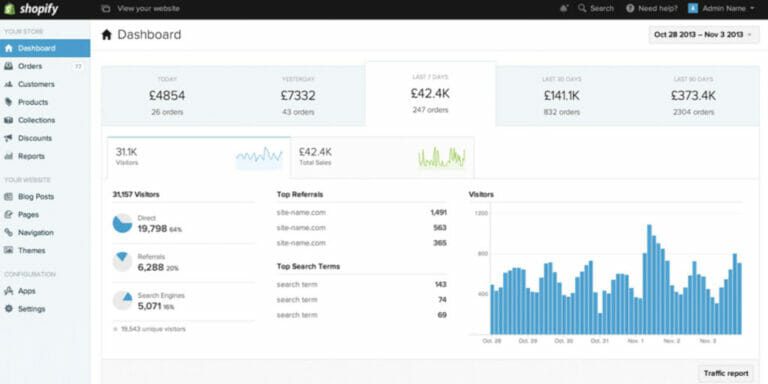The height and width of the screenshot is (384, 768).
Task: Click the Search field in top bar
Action: tap(596, 8)
